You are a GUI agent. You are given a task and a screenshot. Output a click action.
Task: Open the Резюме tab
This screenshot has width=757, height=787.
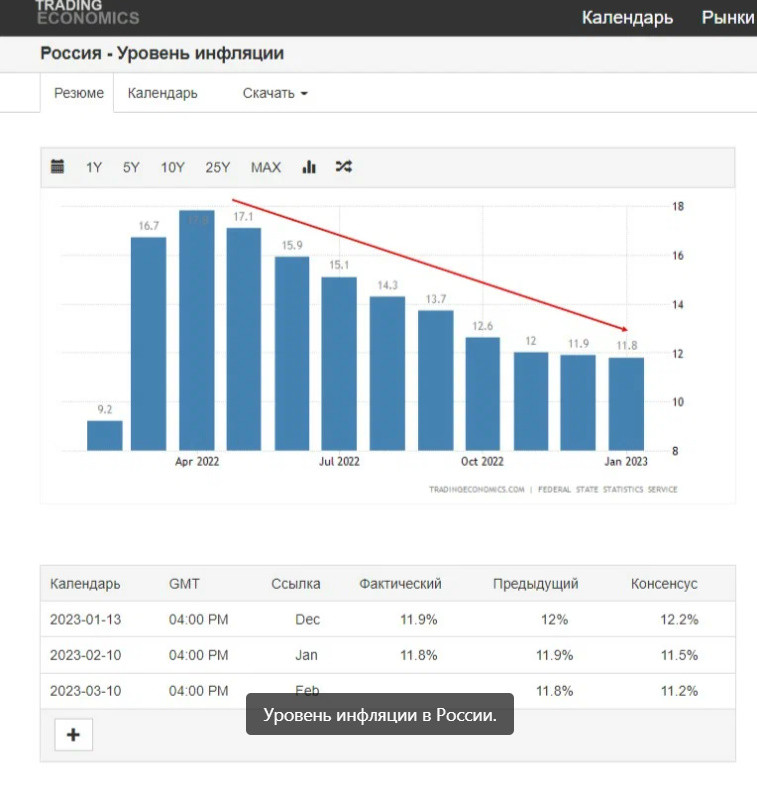[x=78, y=93]
